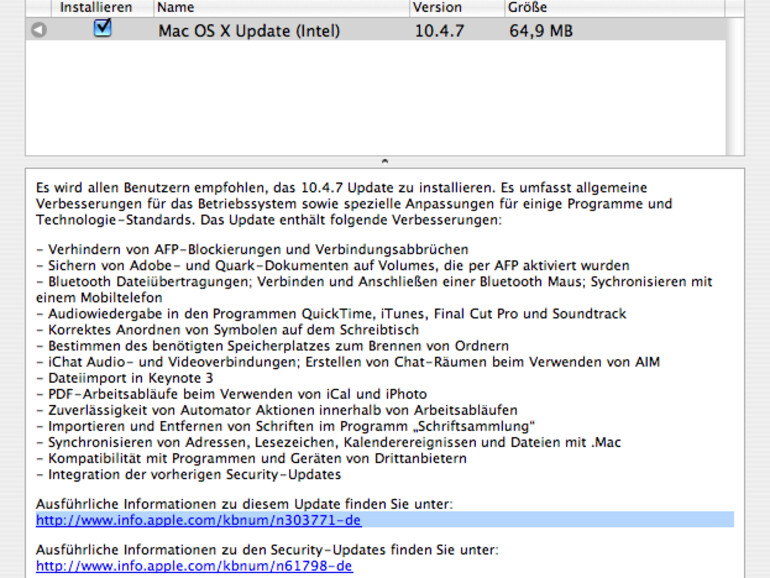Uncheck the Installieren checkbox for Mac OS X Update

coord(102,29)
